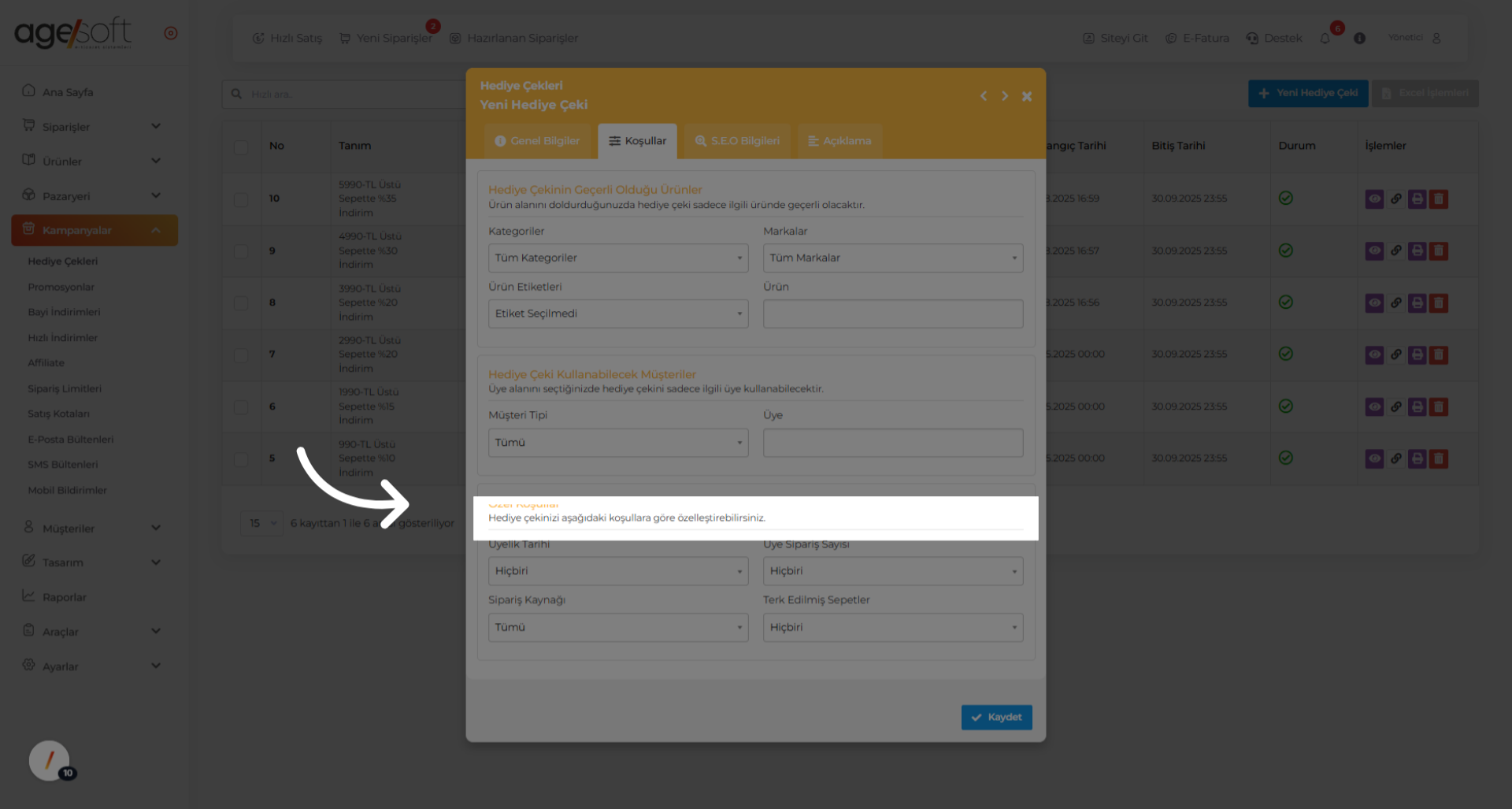Click the Yeni Hediye Çeki button
Image resolution: width=1512 pixels, height=809 pixels.
(x=1307, y=93)
